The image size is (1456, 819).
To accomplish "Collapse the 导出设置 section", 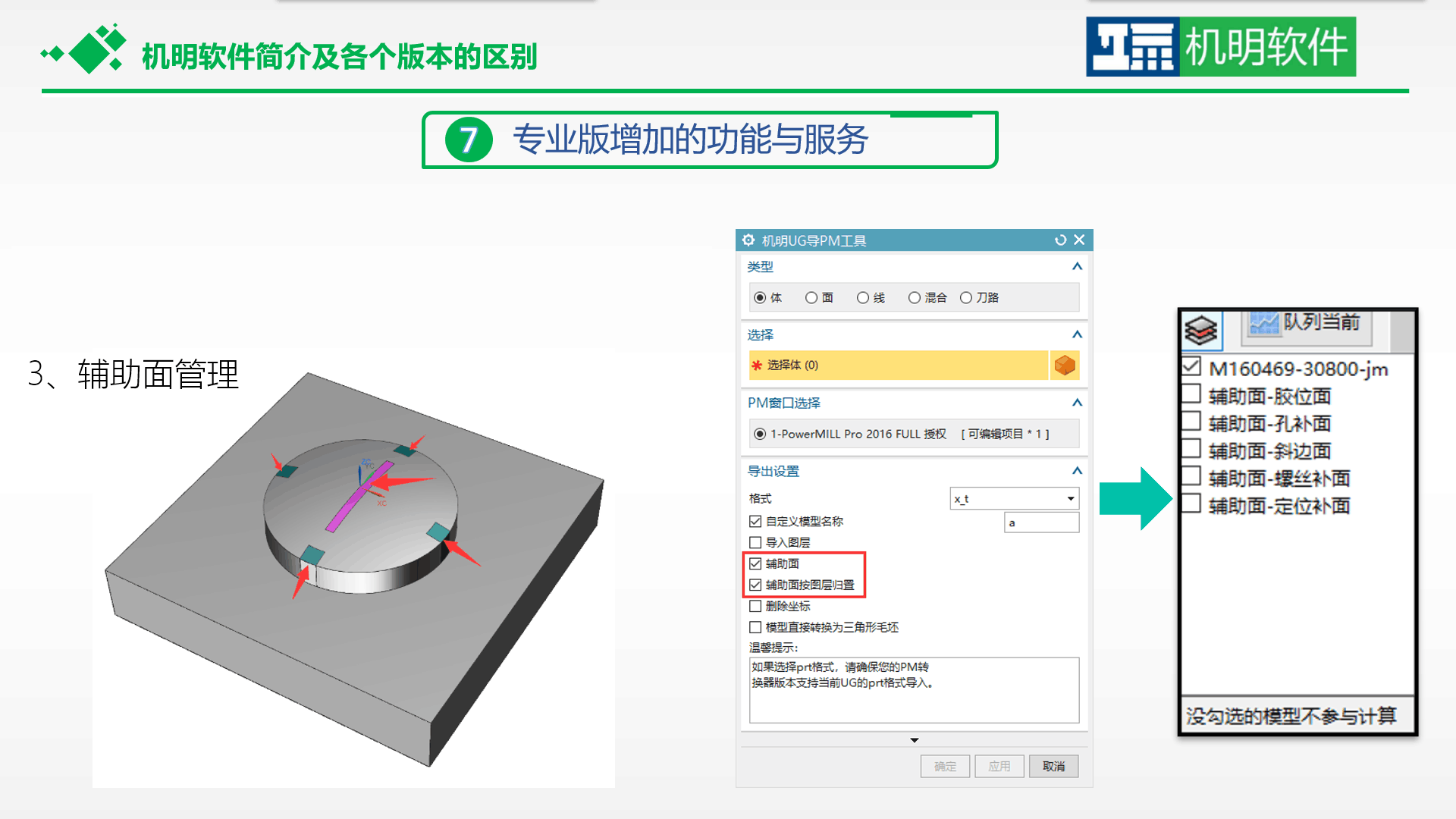I will pyautogui.click(x=1077, y=471).
